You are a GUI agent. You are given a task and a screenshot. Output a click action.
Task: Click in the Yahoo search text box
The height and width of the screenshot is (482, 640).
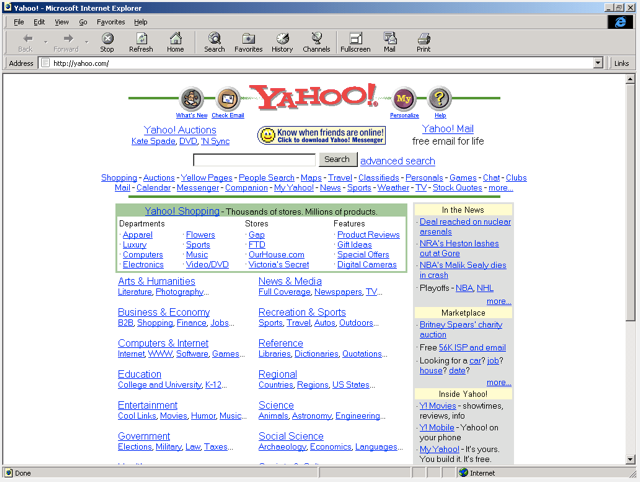[254, 160]
